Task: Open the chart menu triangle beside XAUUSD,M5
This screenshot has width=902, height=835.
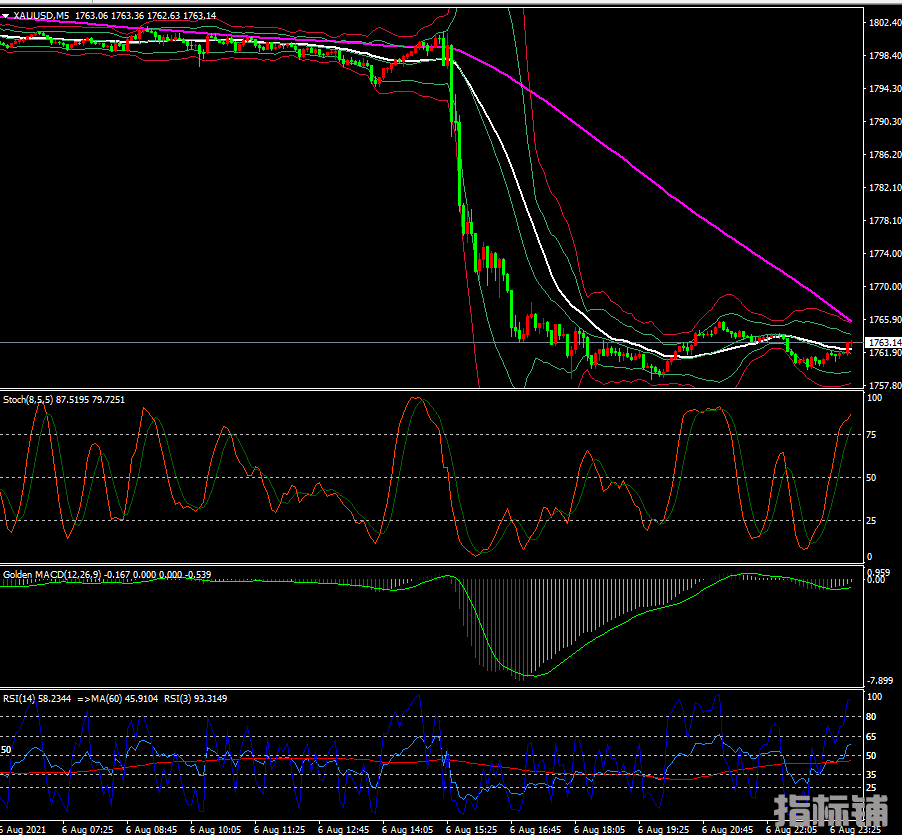Action: click(x=6, y=16)
